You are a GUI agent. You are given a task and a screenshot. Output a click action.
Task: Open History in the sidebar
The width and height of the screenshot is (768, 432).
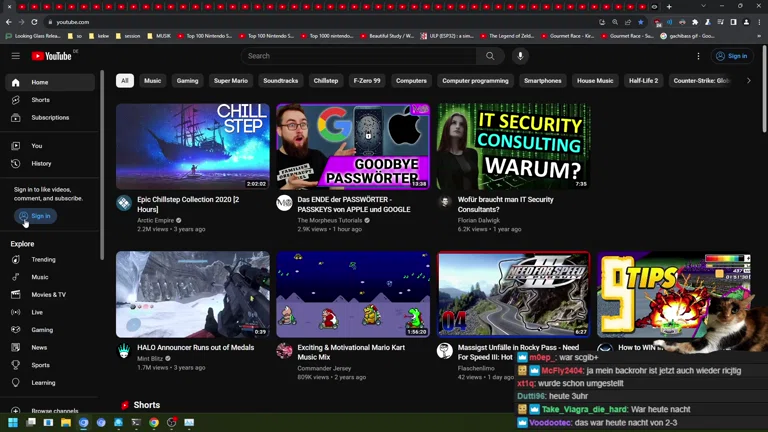41,163
